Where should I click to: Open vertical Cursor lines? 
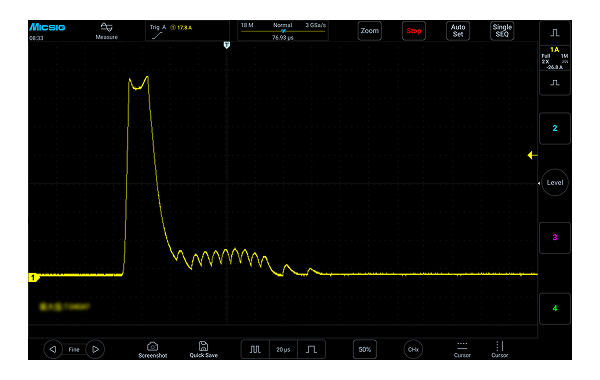(500, 350)
